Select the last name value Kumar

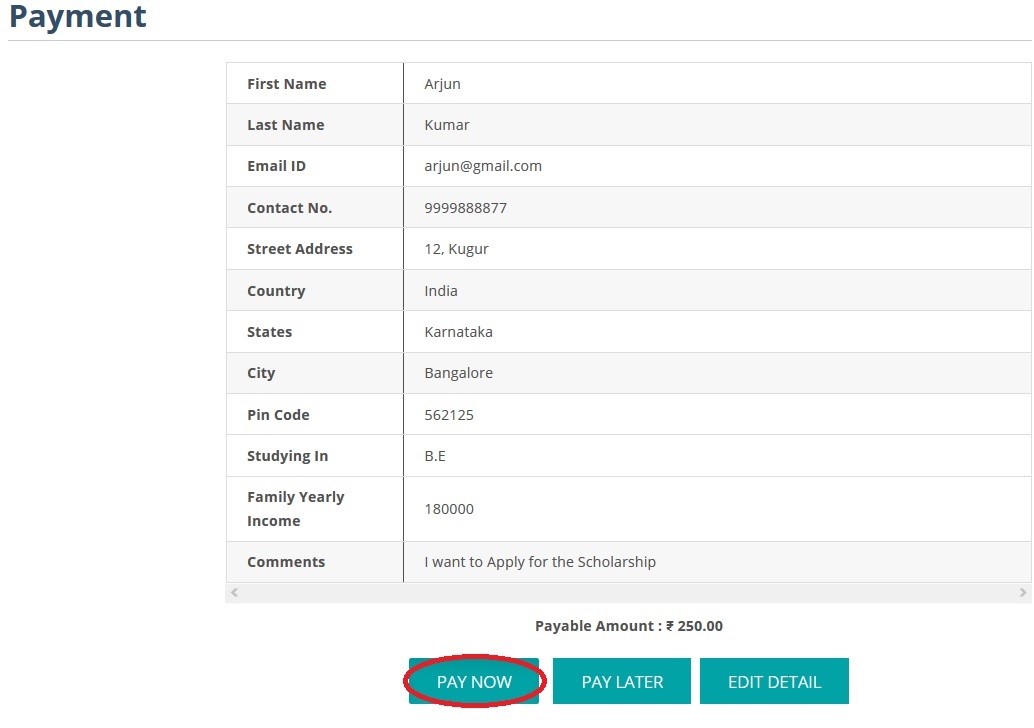coord(446,125)
